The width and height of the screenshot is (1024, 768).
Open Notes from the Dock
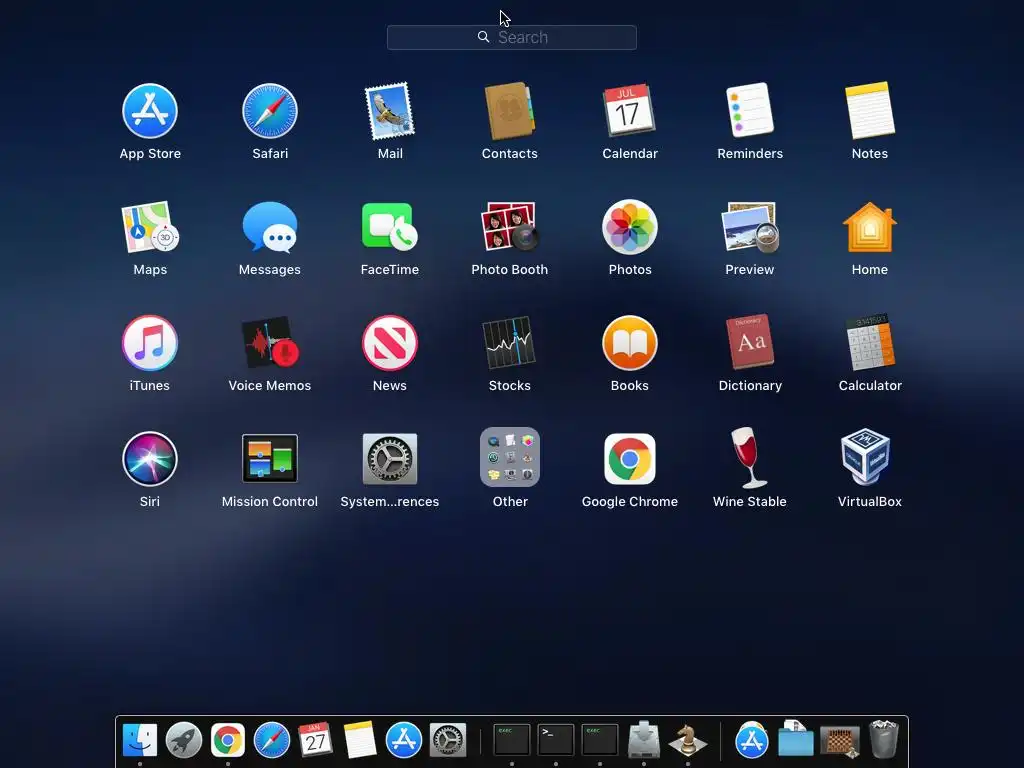pyautogui.click(x=360, y=740)
